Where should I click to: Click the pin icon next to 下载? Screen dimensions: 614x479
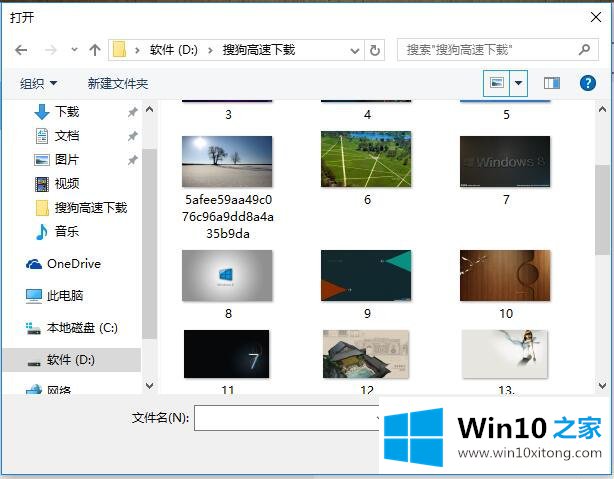pyautogui.click(x=133, y=112)
